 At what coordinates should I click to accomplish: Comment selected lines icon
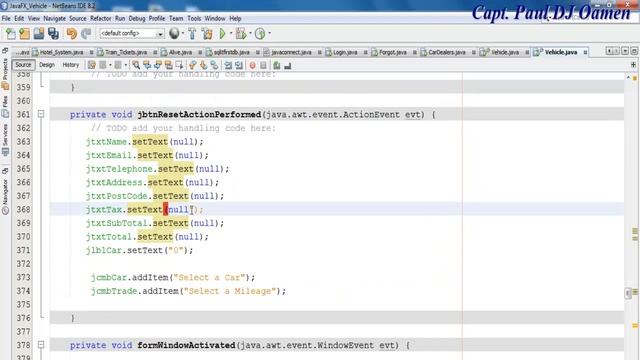coord(277,65)
